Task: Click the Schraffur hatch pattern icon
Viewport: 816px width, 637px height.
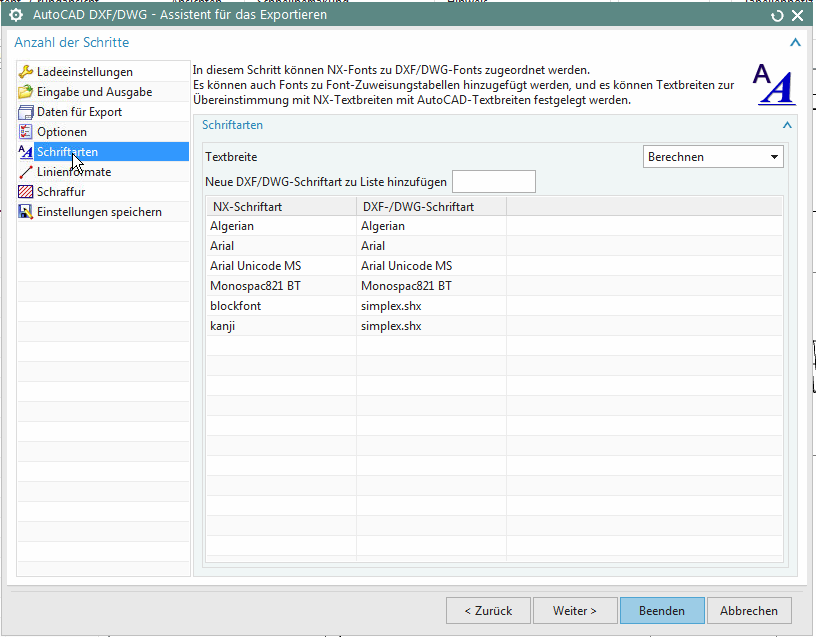Action: [x=26, y=192]
